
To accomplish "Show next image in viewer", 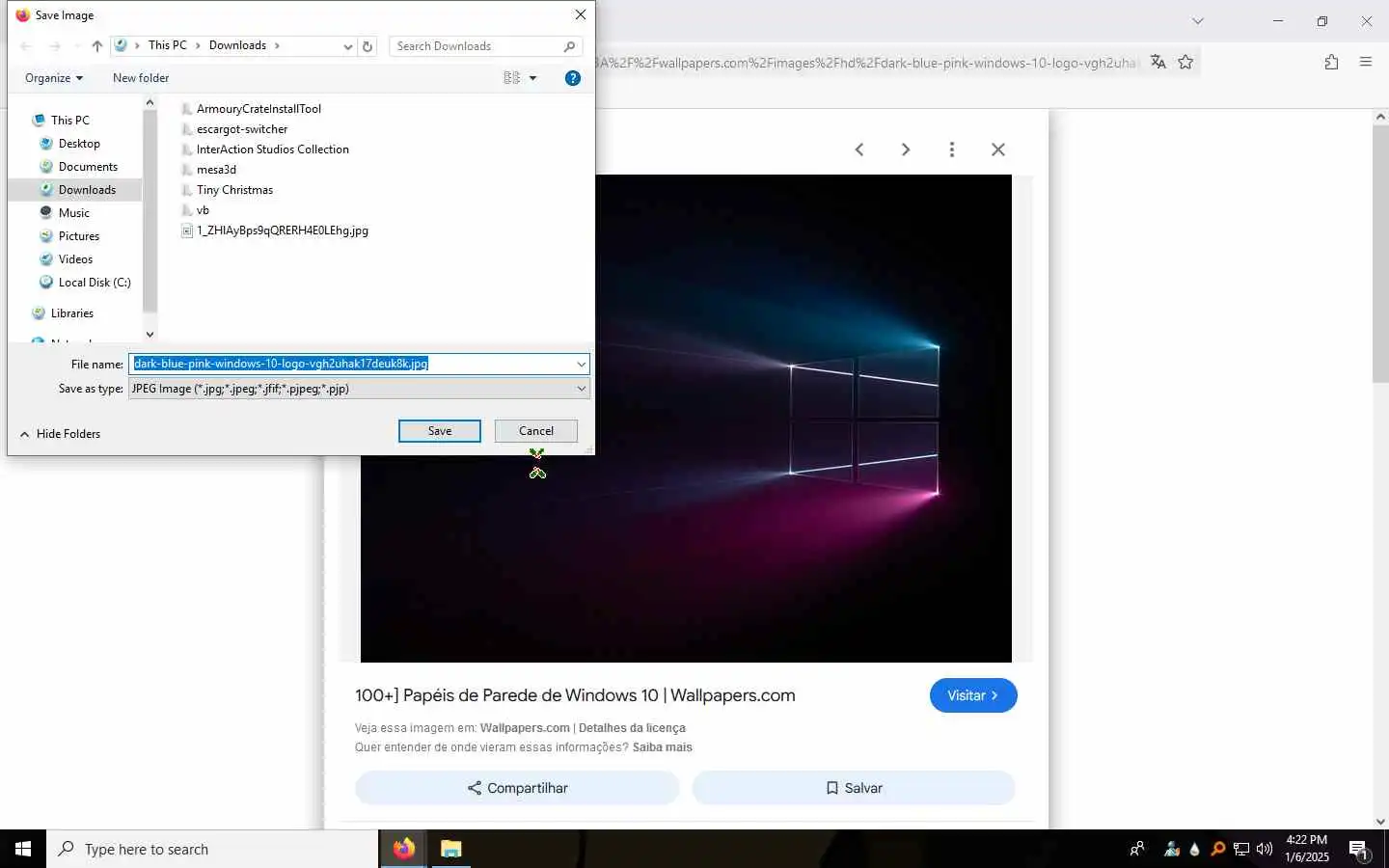I will [906, 149].
